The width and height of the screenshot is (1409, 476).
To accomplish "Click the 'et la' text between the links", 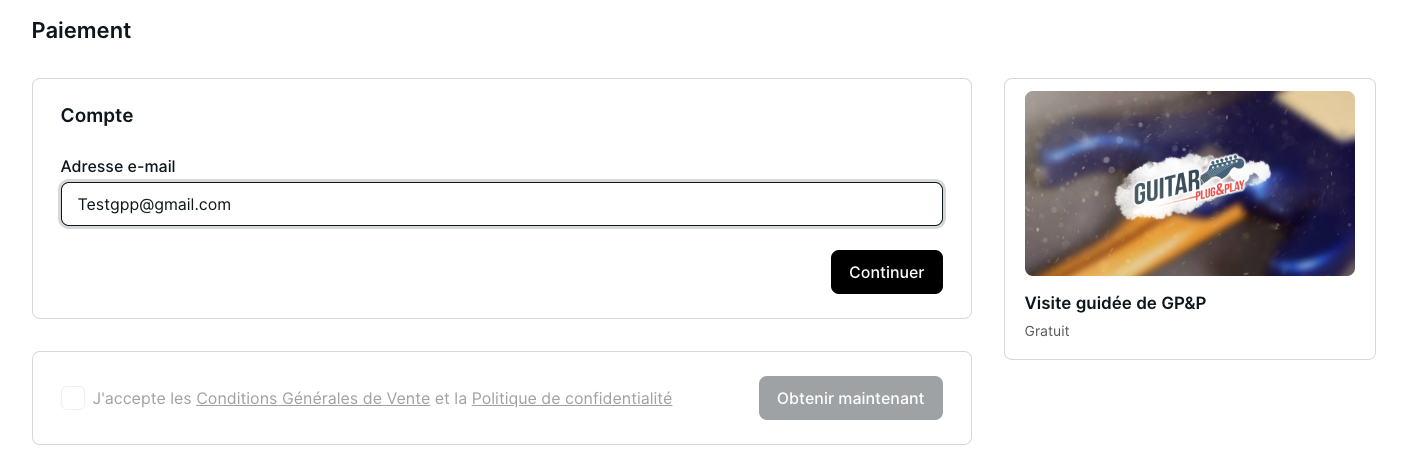I will pos(451,398).
